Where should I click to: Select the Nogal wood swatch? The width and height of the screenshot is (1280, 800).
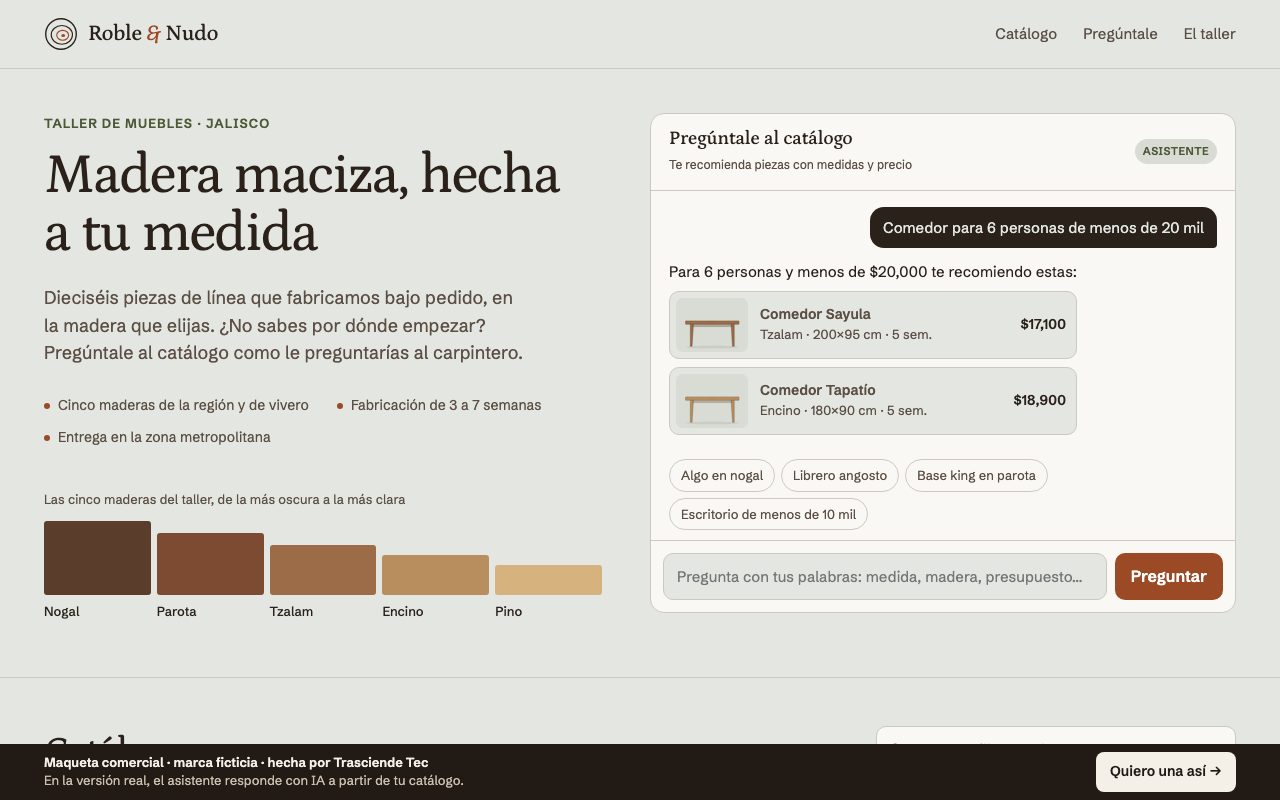97,558
